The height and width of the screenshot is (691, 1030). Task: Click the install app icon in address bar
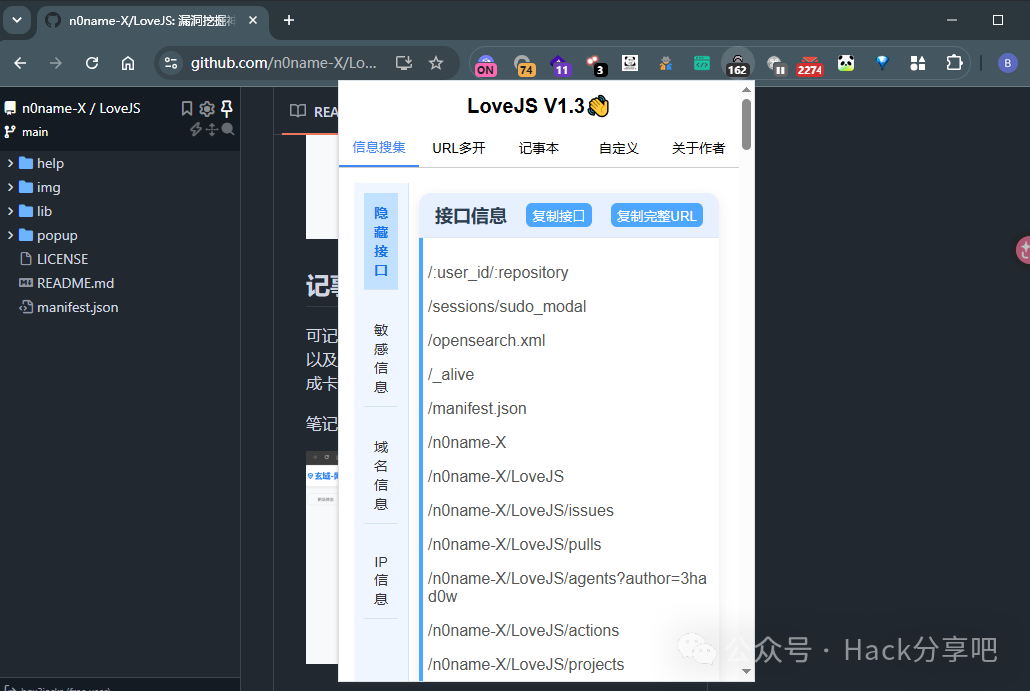pos(403,63)
